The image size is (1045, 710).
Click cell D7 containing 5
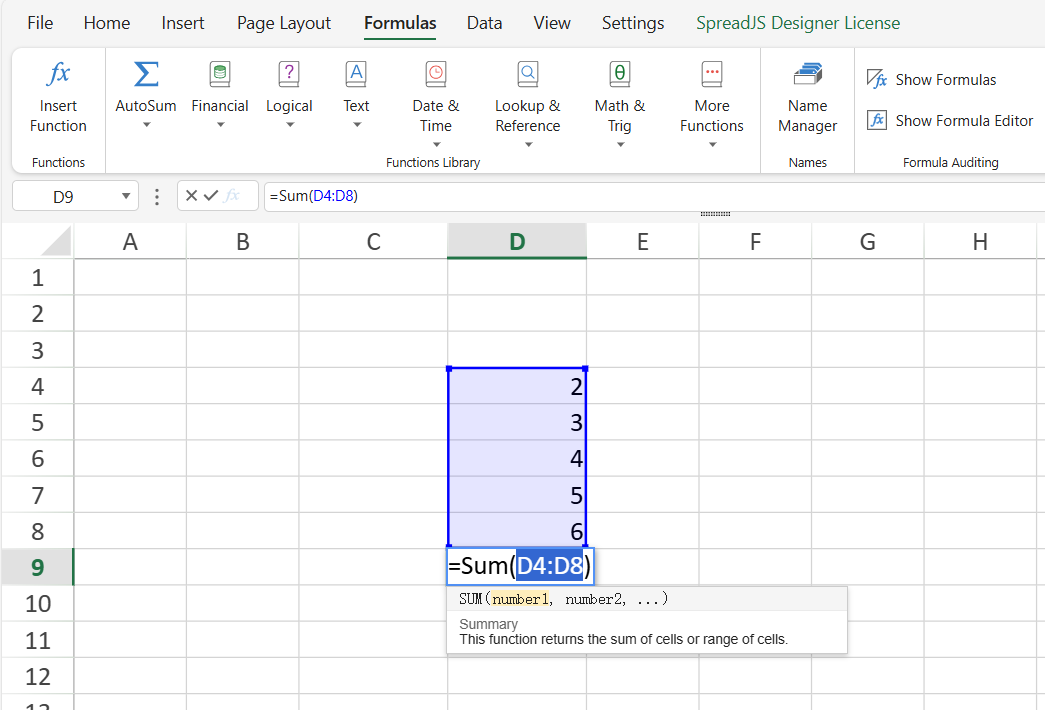[x=517, y=495]
